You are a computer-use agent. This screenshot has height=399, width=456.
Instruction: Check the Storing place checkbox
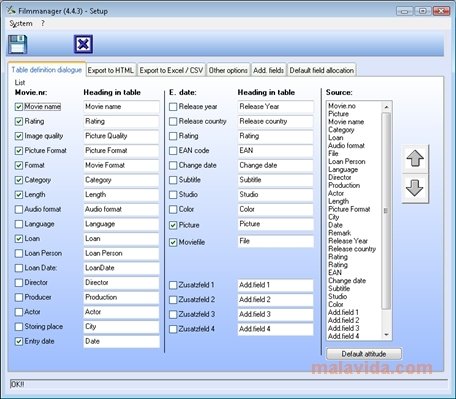(19, 327)
